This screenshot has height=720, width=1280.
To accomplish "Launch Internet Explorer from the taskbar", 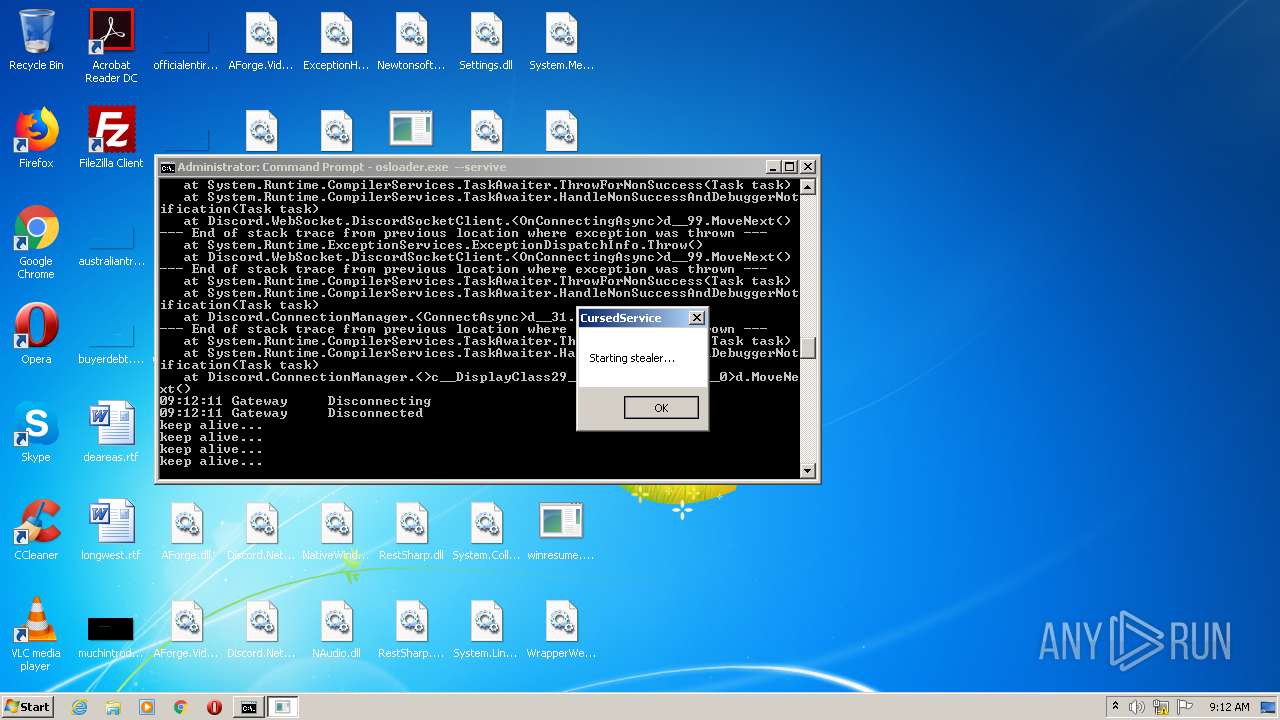I will pos(79,707).
